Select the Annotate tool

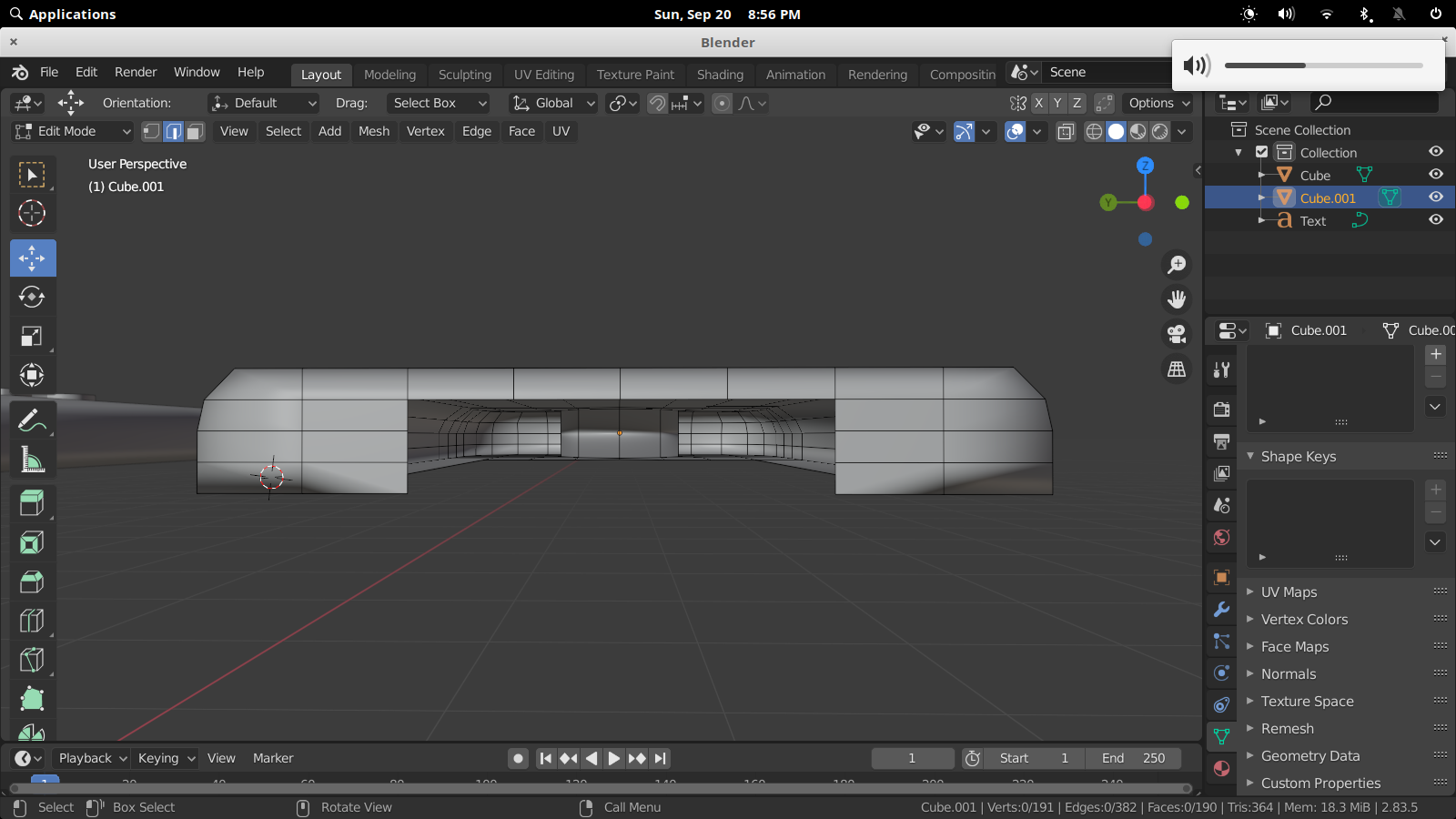coord(32,420)
